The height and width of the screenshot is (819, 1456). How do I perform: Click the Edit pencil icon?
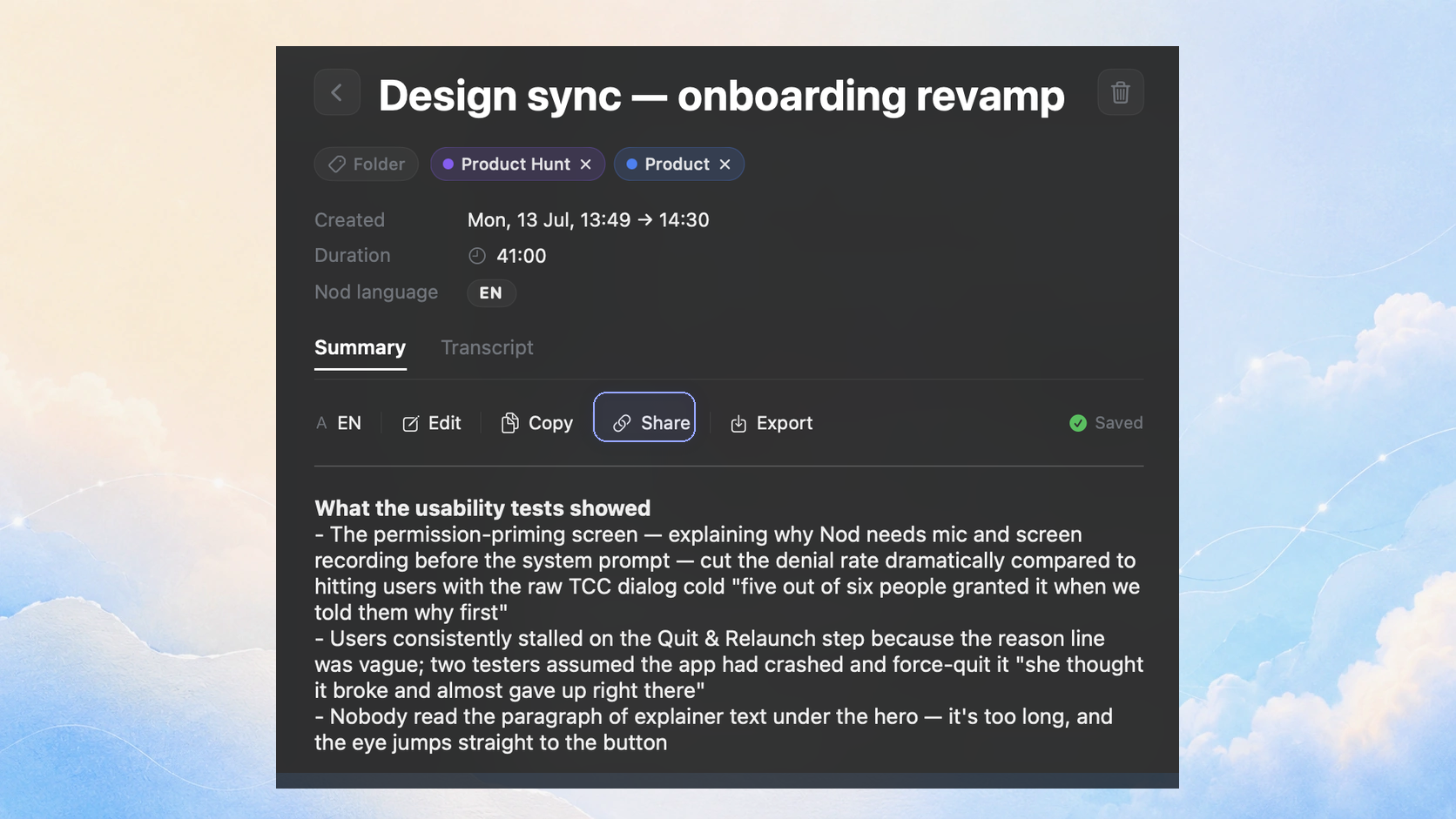410,423
